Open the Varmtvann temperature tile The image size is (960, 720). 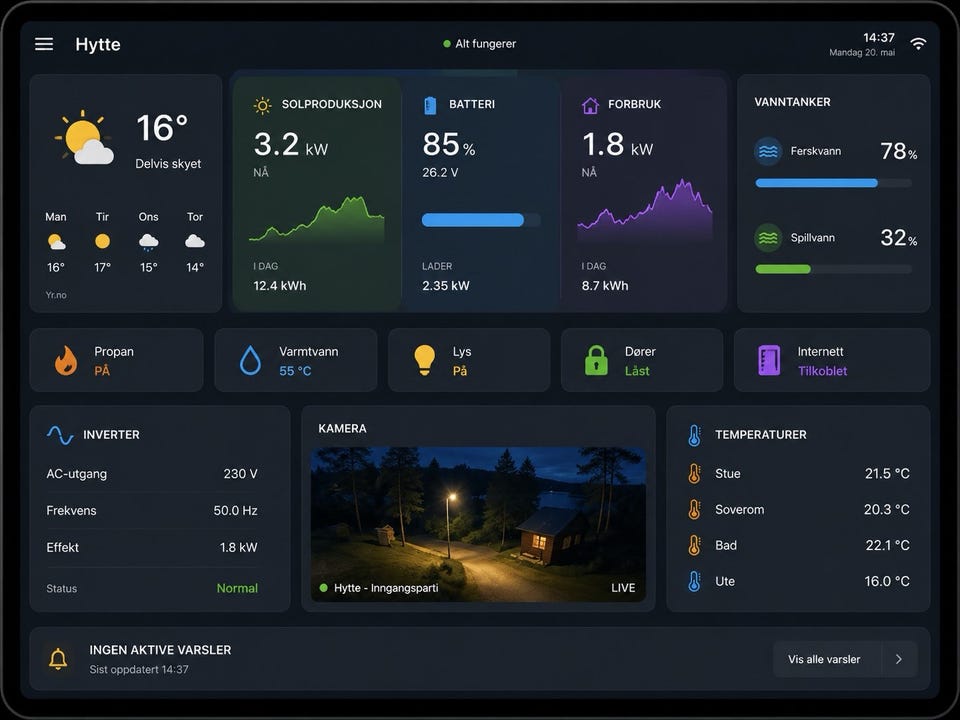click(x=296, y=360)
